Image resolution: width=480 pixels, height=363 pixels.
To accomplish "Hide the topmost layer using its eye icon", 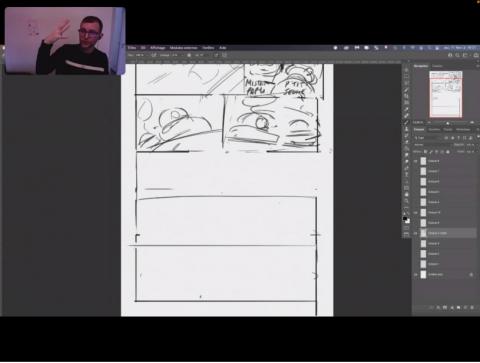I will coord(416,161).
